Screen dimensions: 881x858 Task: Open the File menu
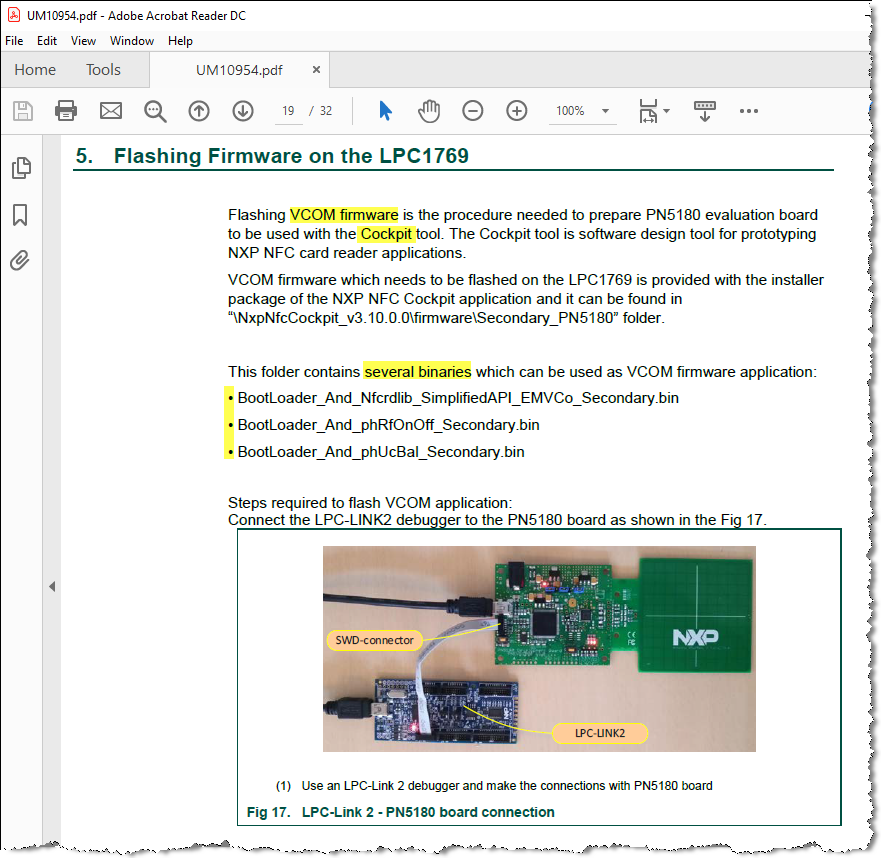[14, 41]
